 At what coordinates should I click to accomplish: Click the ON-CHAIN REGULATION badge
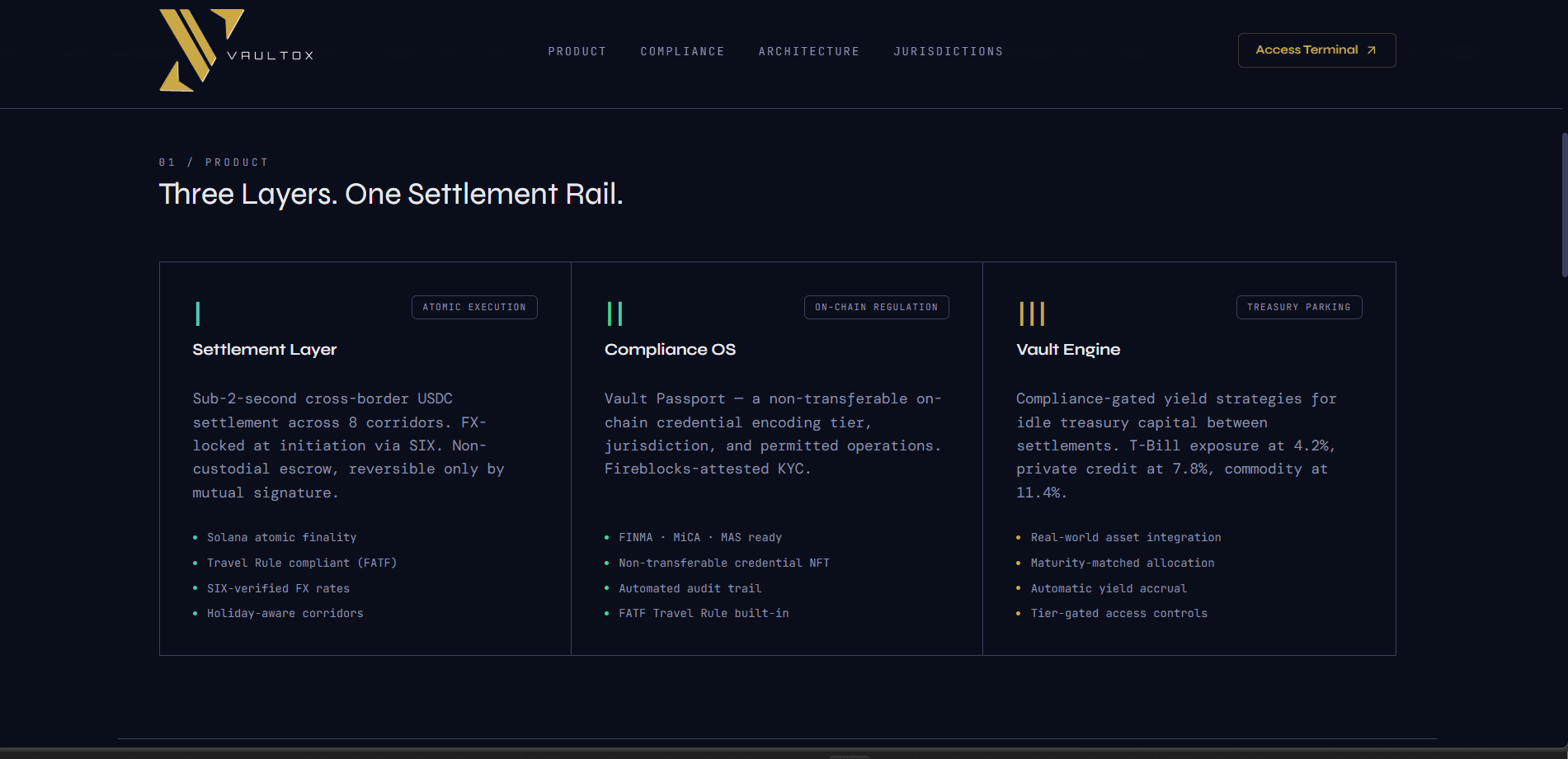click(876, 307)
